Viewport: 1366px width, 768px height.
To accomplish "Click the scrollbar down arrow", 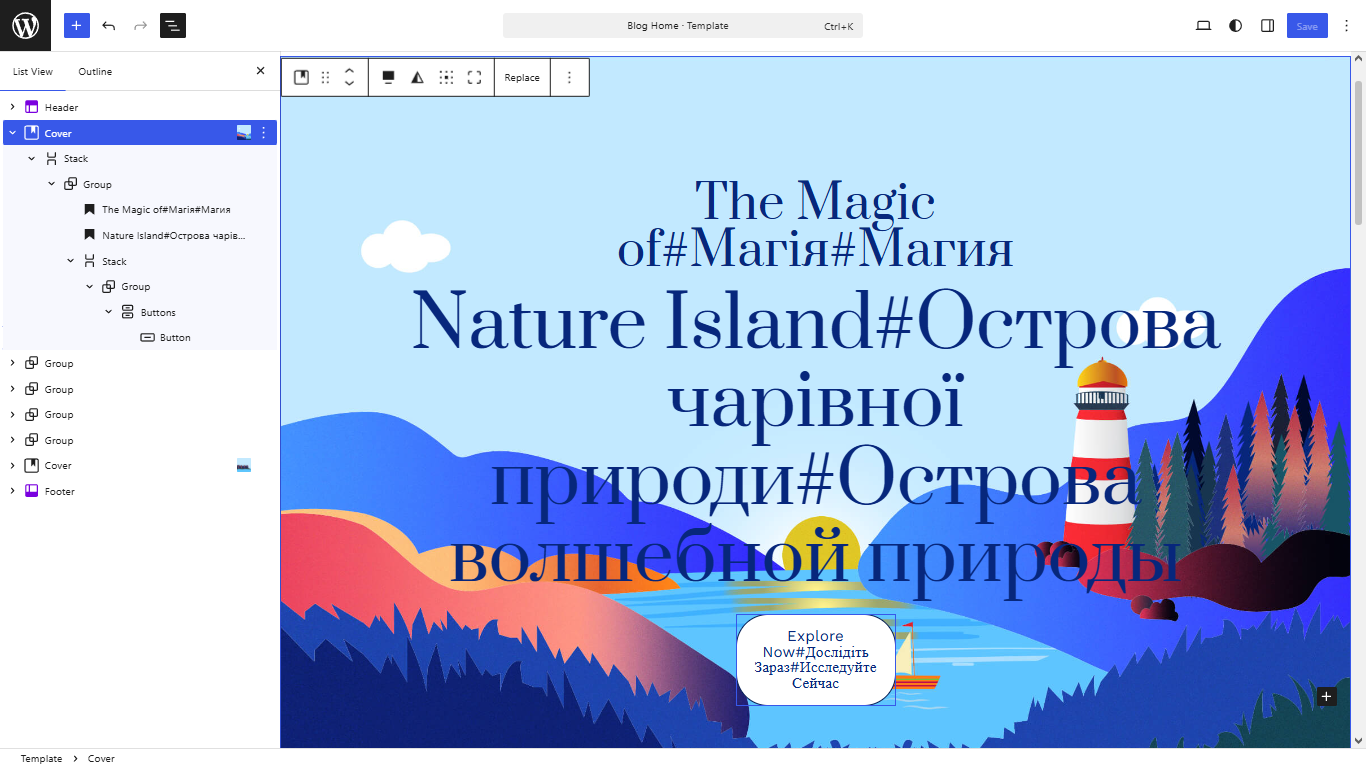I will point(1358,741).
